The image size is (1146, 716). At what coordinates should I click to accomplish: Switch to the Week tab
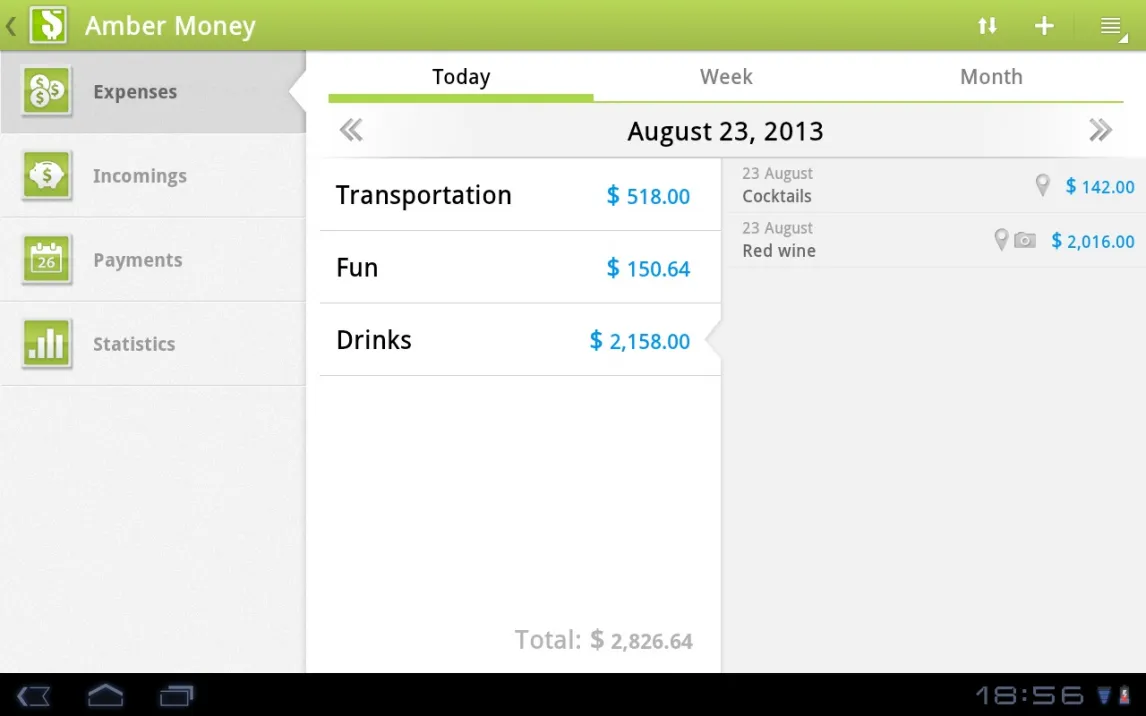point(726,77)
